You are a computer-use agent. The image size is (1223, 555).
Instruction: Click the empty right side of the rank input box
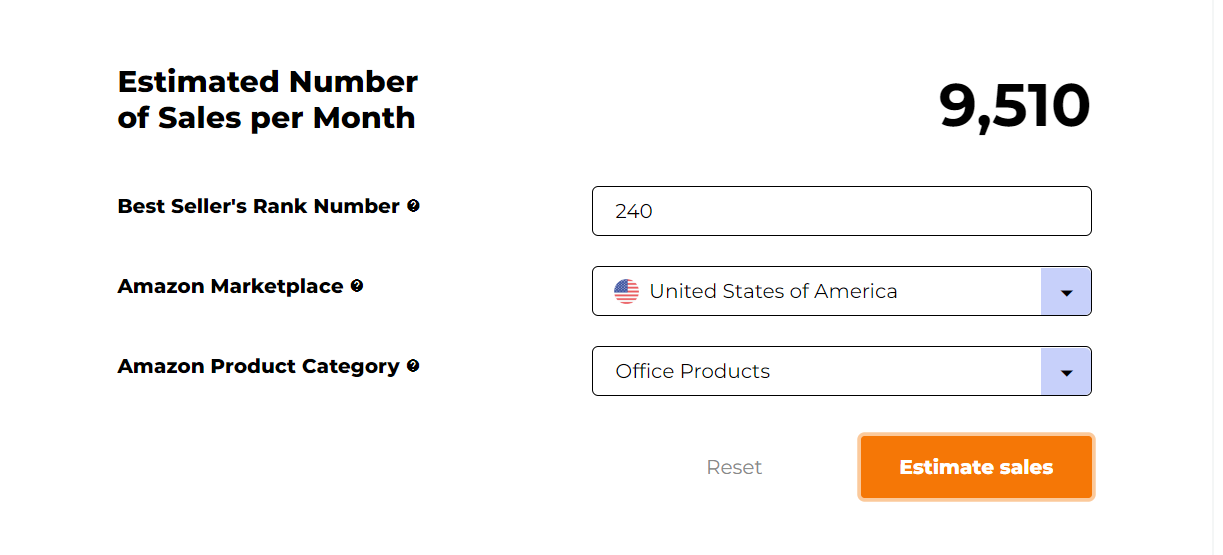pos(950,211)
